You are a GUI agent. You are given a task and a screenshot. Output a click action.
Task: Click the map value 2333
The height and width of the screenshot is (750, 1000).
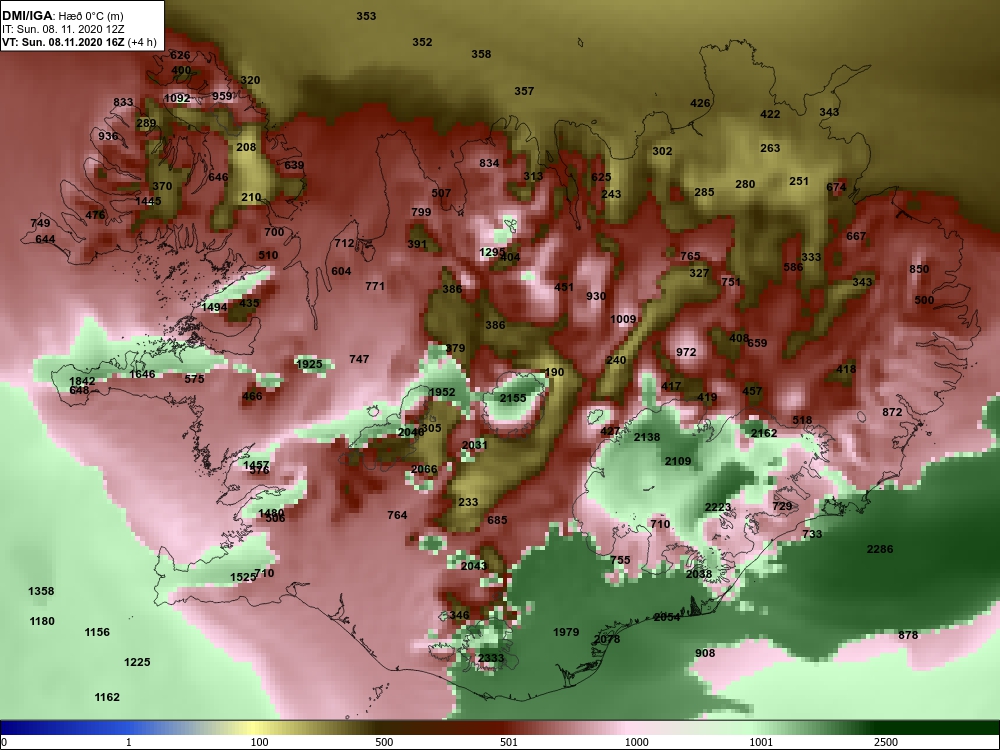pyautogui.click(x=491, y=658)
